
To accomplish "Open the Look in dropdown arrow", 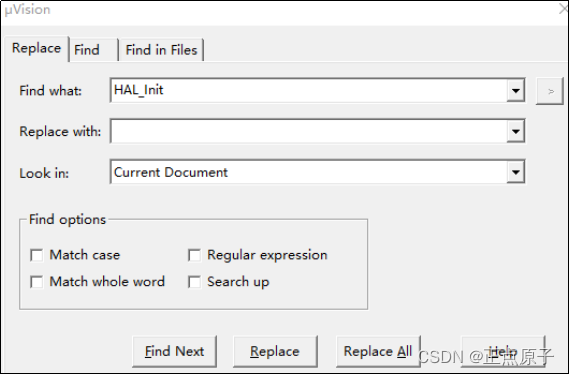I will point(515,172).
